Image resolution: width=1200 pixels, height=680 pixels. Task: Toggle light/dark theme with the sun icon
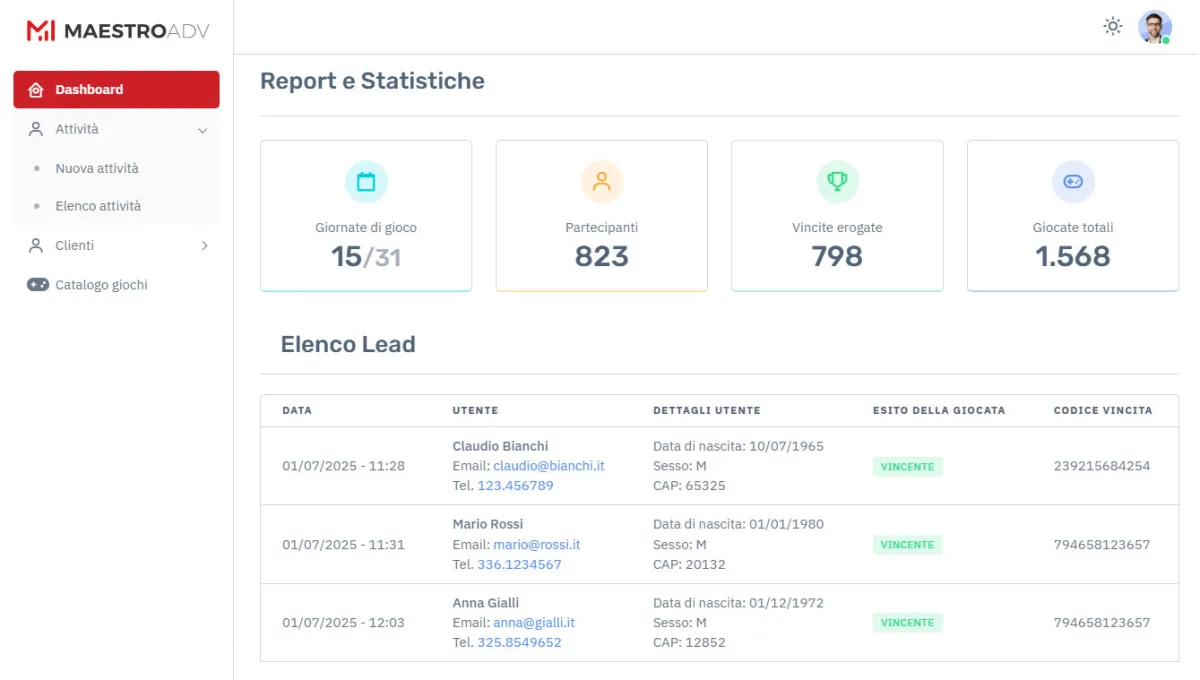(1112, 27)
